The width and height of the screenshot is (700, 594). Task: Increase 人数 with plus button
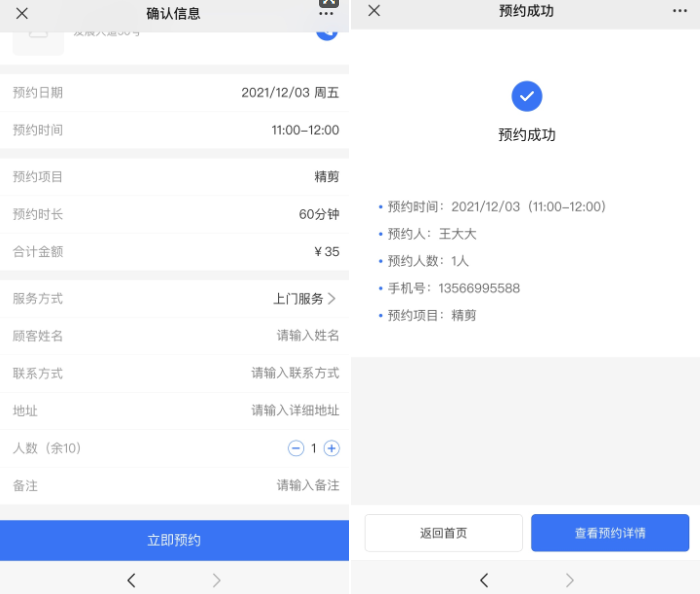[331, 448]
